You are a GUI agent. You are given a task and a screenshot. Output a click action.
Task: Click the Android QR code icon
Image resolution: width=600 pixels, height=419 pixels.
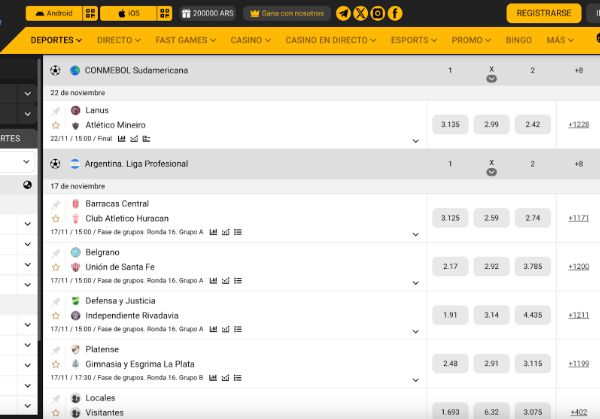(90, 14)
